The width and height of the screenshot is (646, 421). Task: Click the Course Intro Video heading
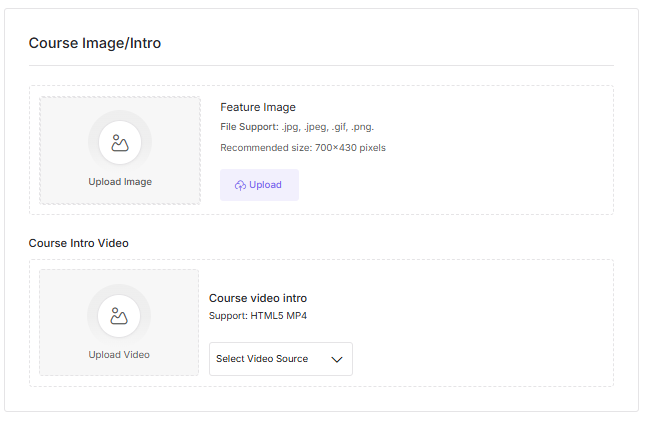coord(79,243)
